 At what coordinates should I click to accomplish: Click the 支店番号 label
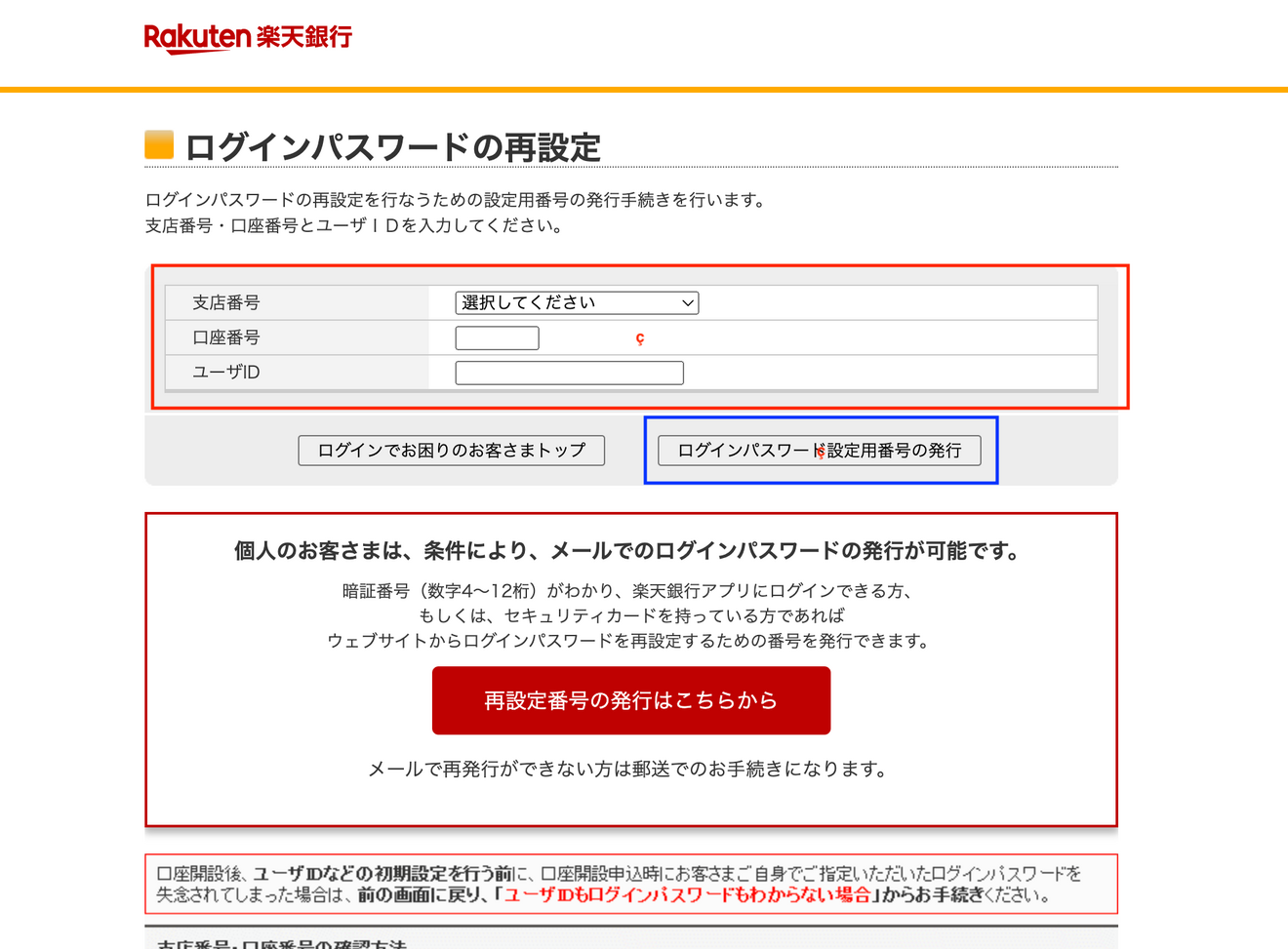click(x=226, y=302)
